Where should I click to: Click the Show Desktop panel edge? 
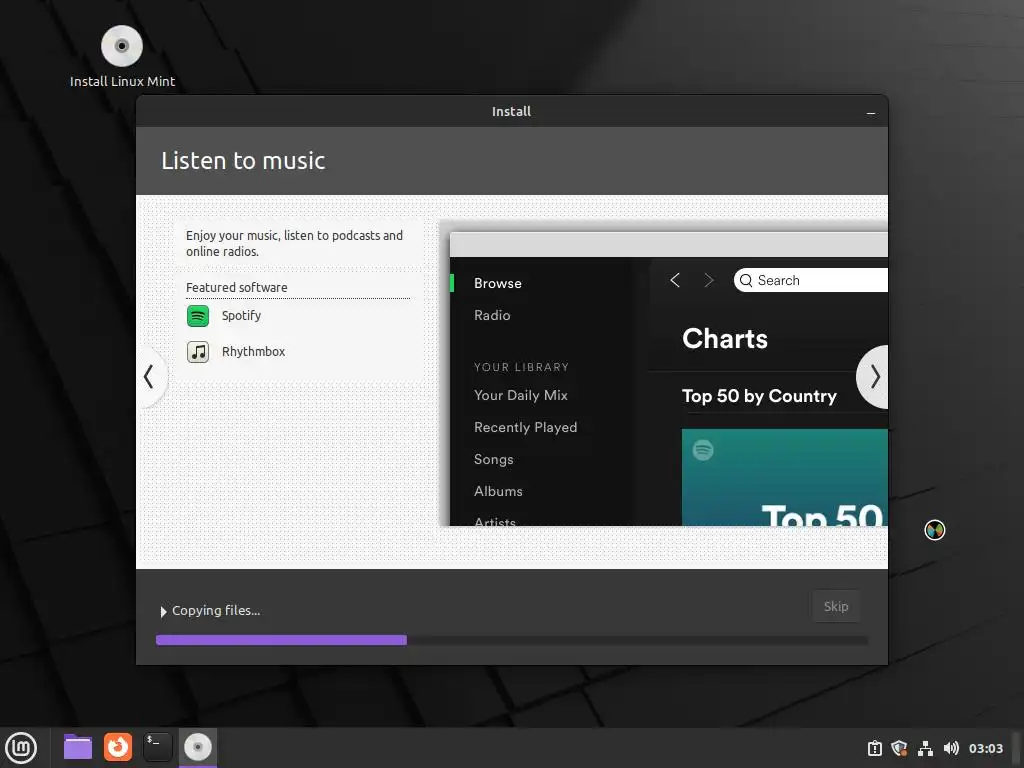[x=1017, y=748]
